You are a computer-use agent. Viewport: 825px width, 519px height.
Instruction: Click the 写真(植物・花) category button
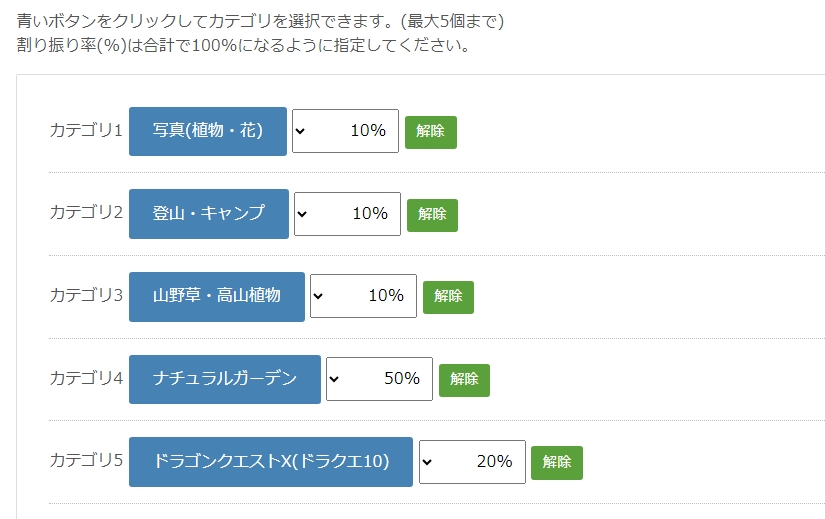coord(208,131)
